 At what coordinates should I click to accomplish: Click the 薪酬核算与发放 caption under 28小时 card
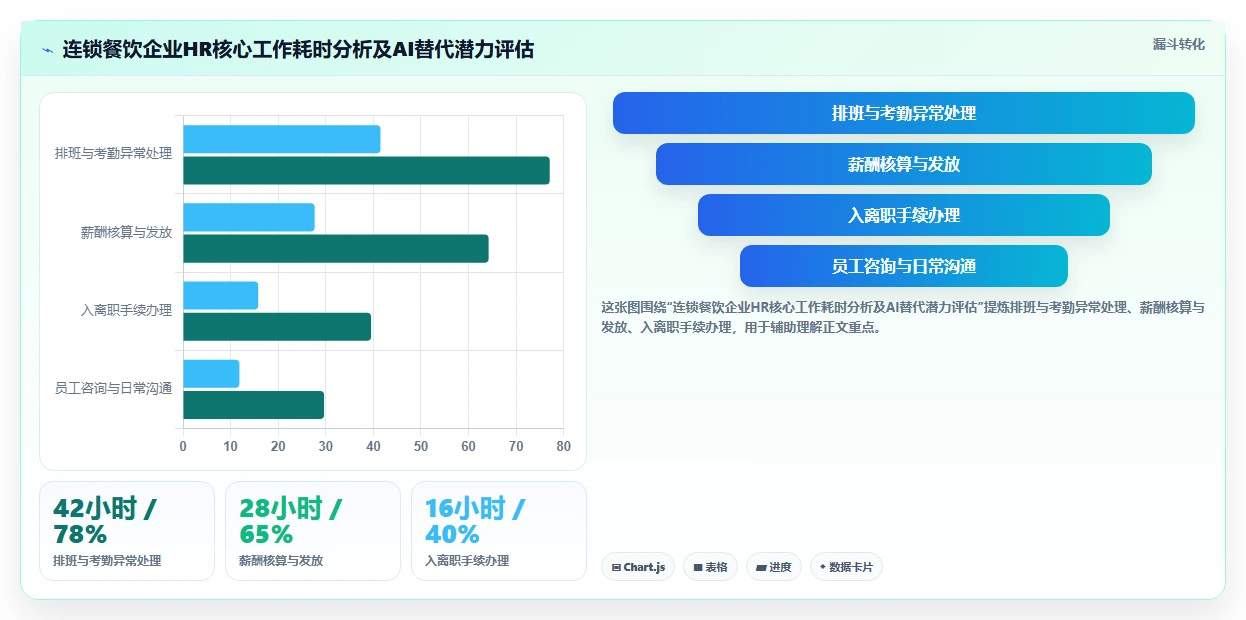281,561
